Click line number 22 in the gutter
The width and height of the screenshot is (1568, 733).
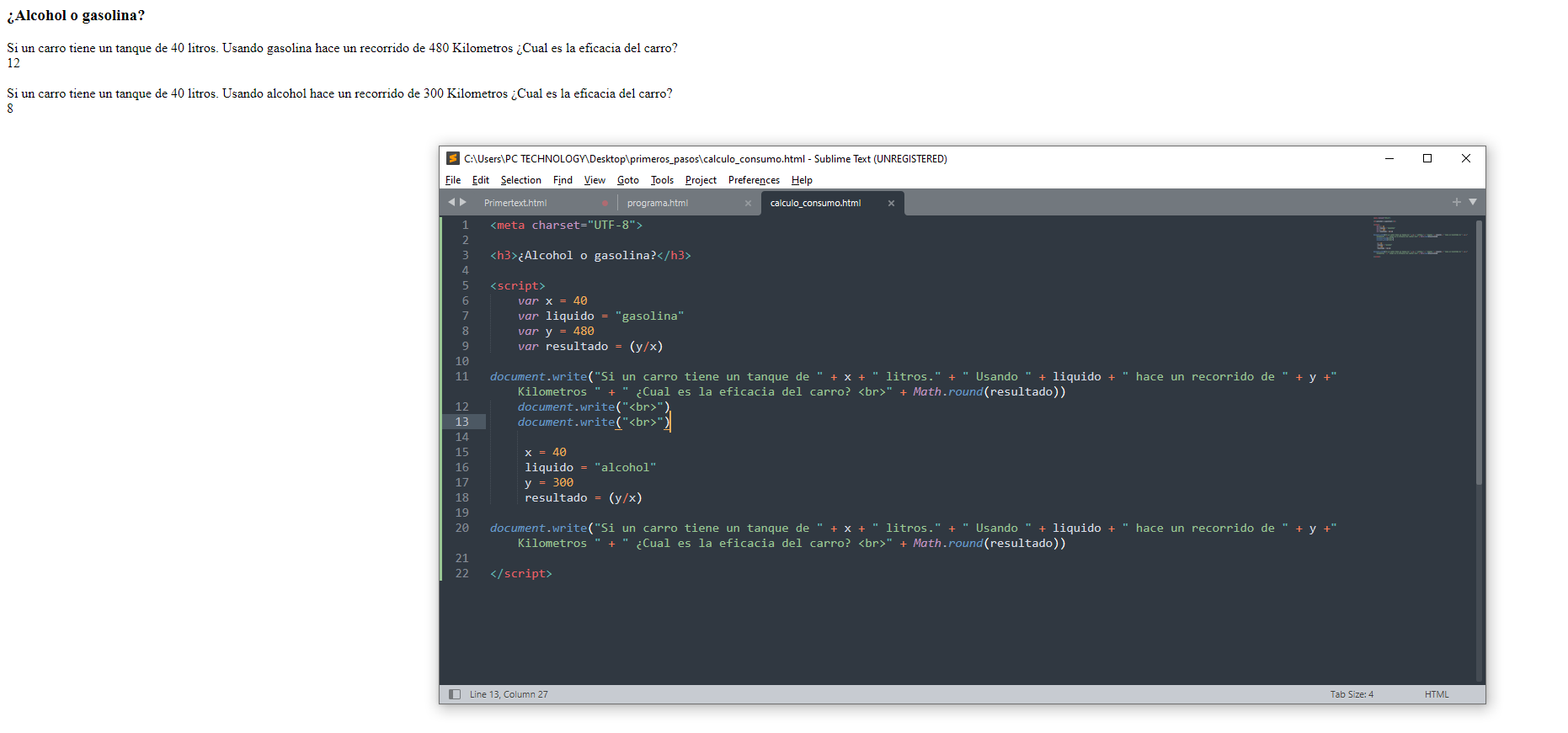(x=462, y=573)
